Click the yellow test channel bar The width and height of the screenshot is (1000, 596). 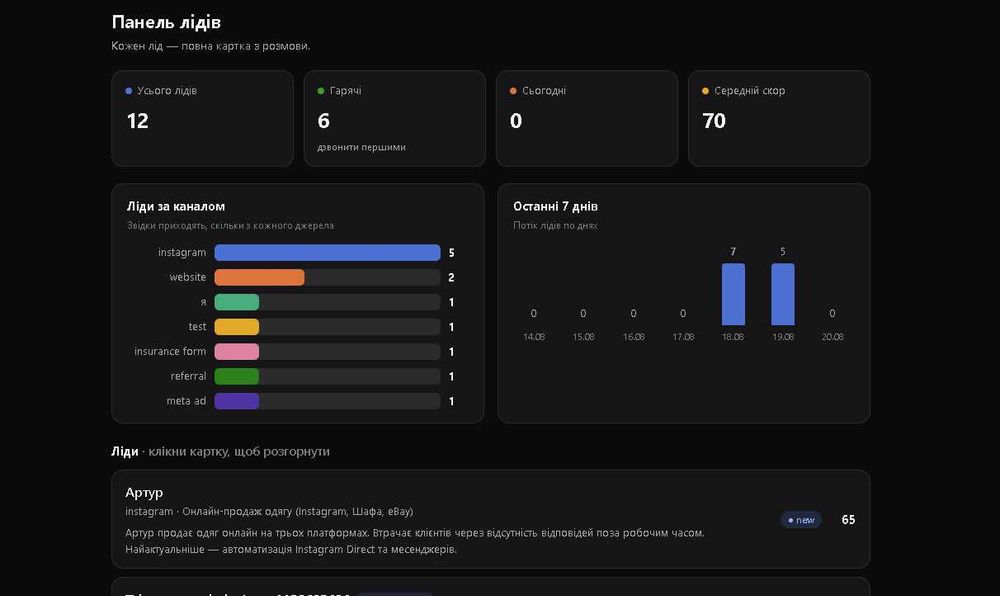pyautogui.click(x=237, y=327)
